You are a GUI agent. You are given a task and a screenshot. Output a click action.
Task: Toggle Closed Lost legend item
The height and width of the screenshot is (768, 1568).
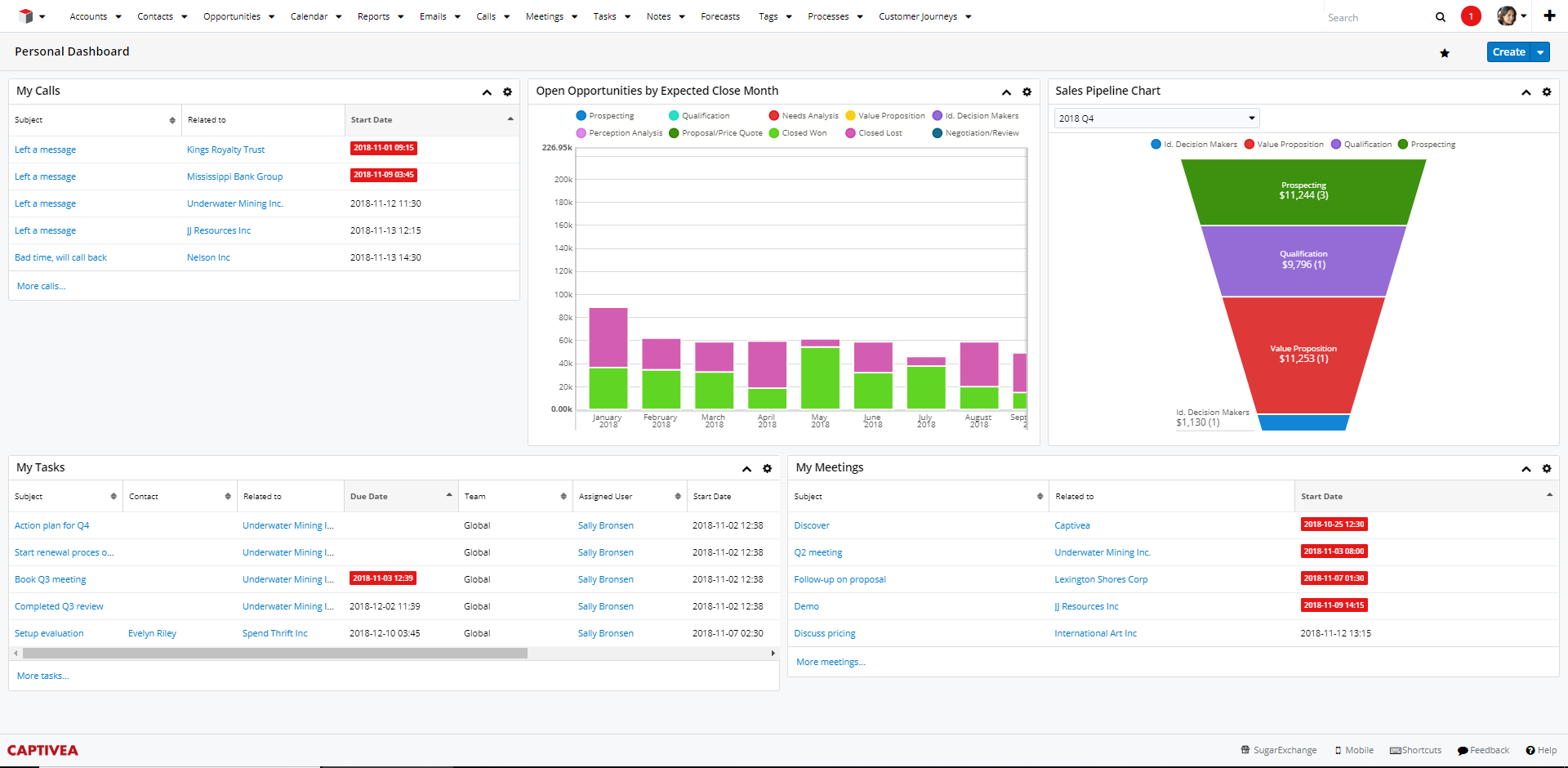(874, 133)
